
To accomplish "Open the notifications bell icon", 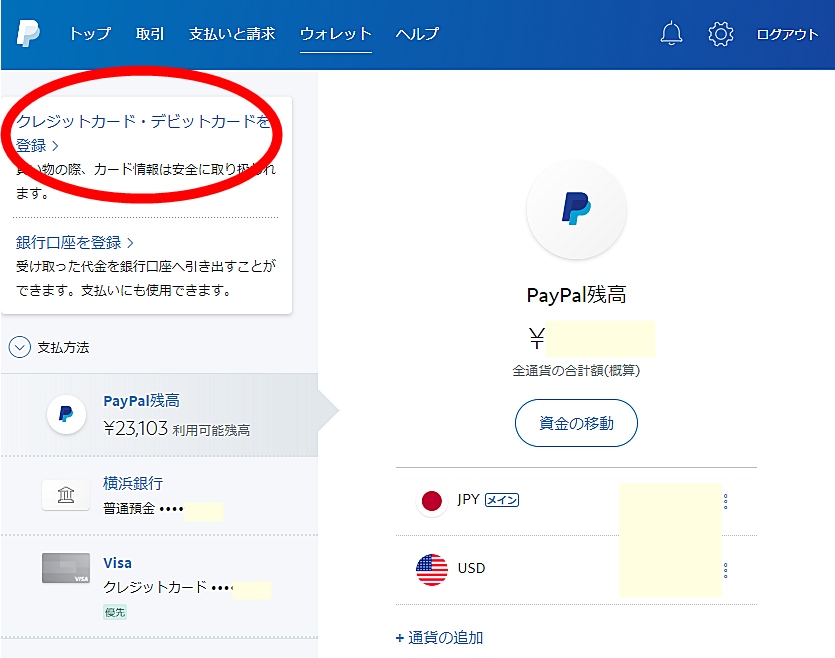I will [x=672, y=34].
